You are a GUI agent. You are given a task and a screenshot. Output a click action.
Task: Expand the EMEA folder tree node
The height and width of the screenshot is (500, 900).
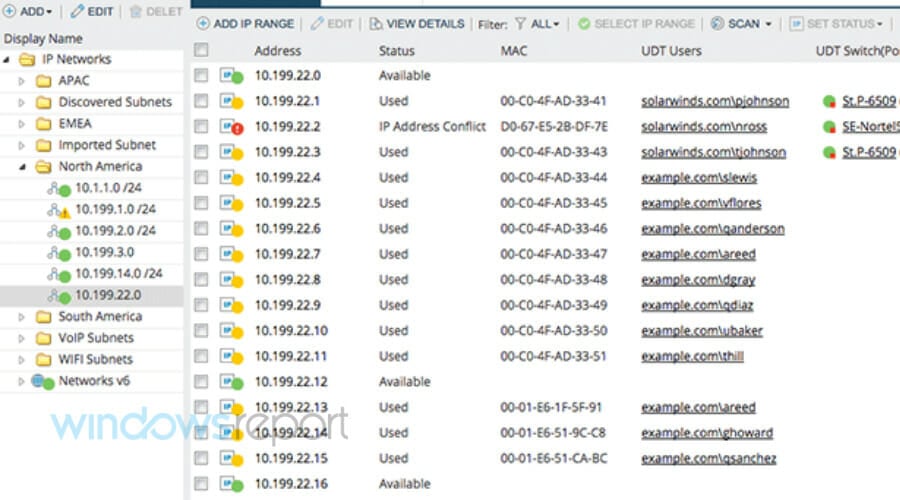[22, 124]
